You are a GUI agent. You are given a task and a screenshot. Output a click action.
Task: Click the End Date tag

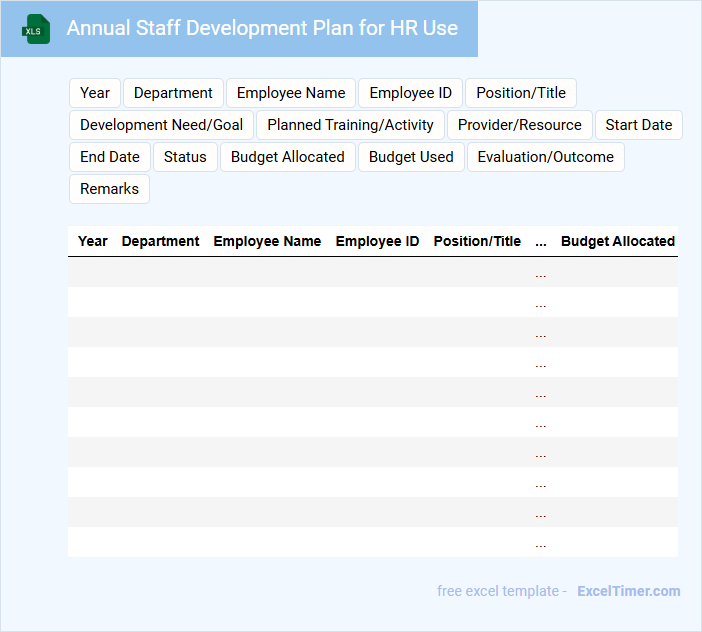(x=110, y=157)
